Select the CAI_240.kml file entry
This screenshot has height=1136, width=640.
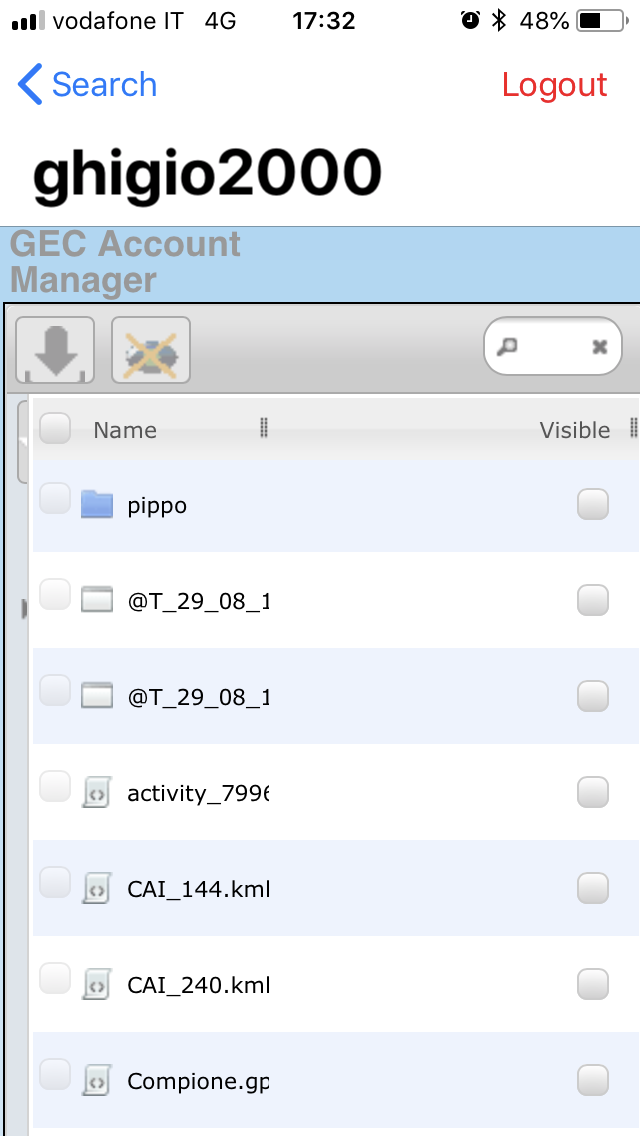click(199, 984)
